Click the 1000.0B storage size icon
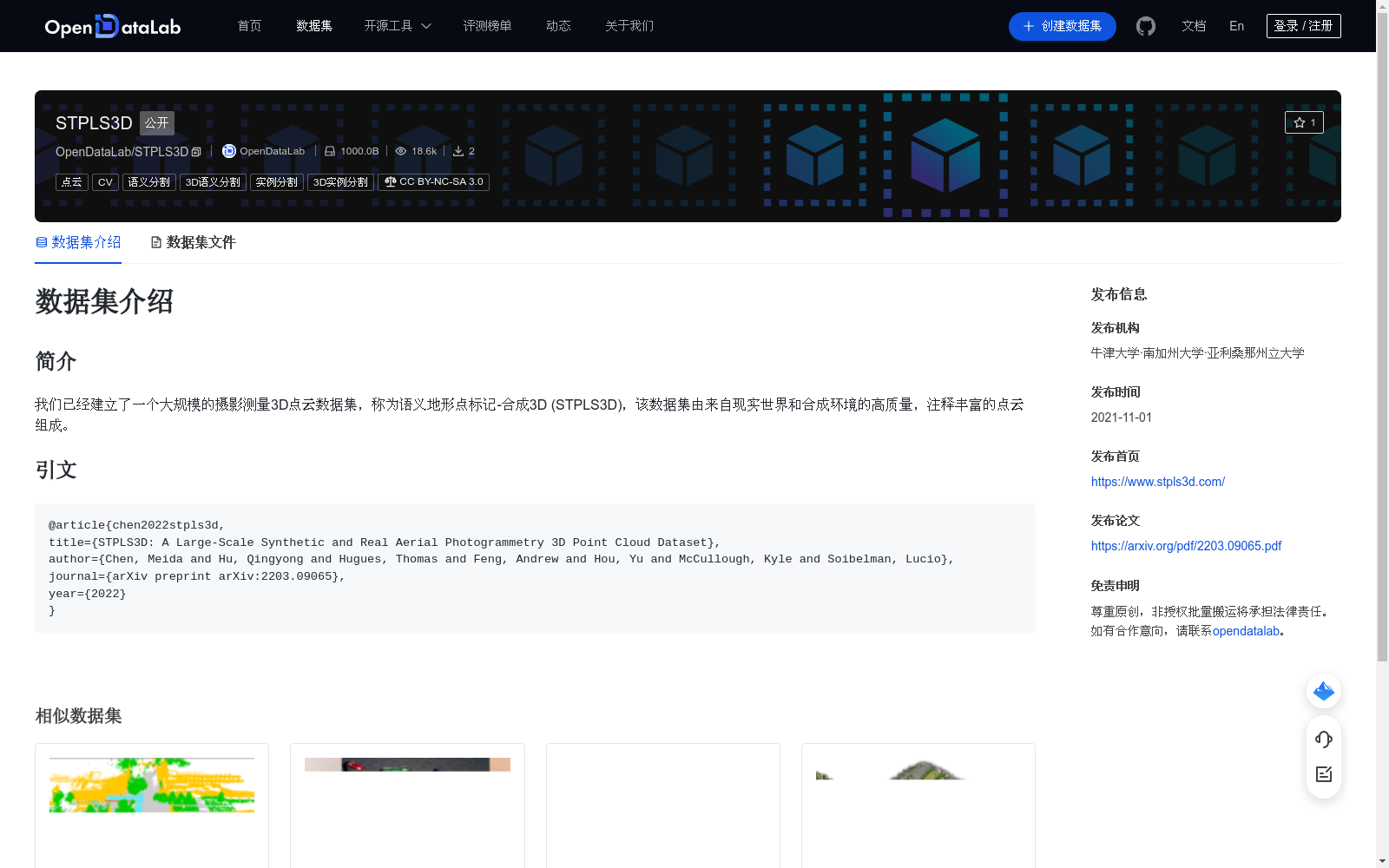The image size is (1389, 868). 330,151
